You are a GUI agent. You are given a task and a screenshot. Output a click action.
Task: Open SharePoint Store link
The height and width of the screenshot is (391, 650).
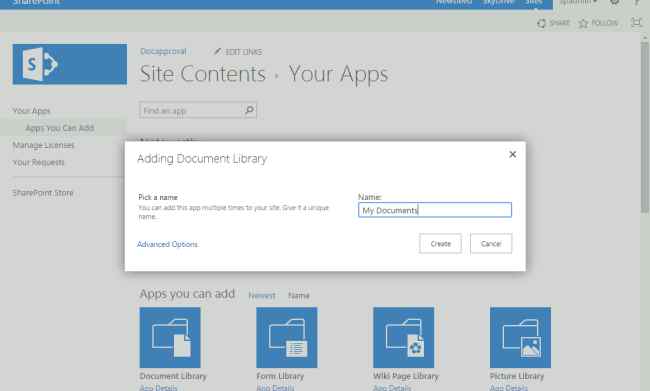tap(43, 193)
